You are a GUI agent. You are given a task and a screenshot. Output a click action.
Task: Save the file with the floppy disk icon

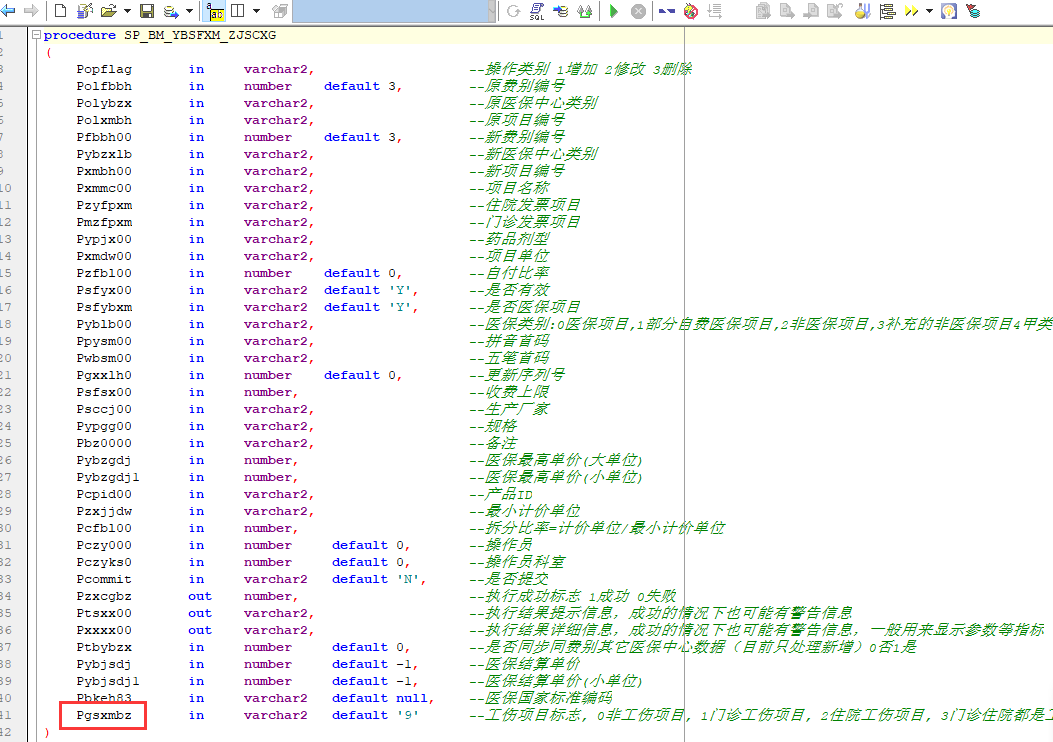(147, 11)
